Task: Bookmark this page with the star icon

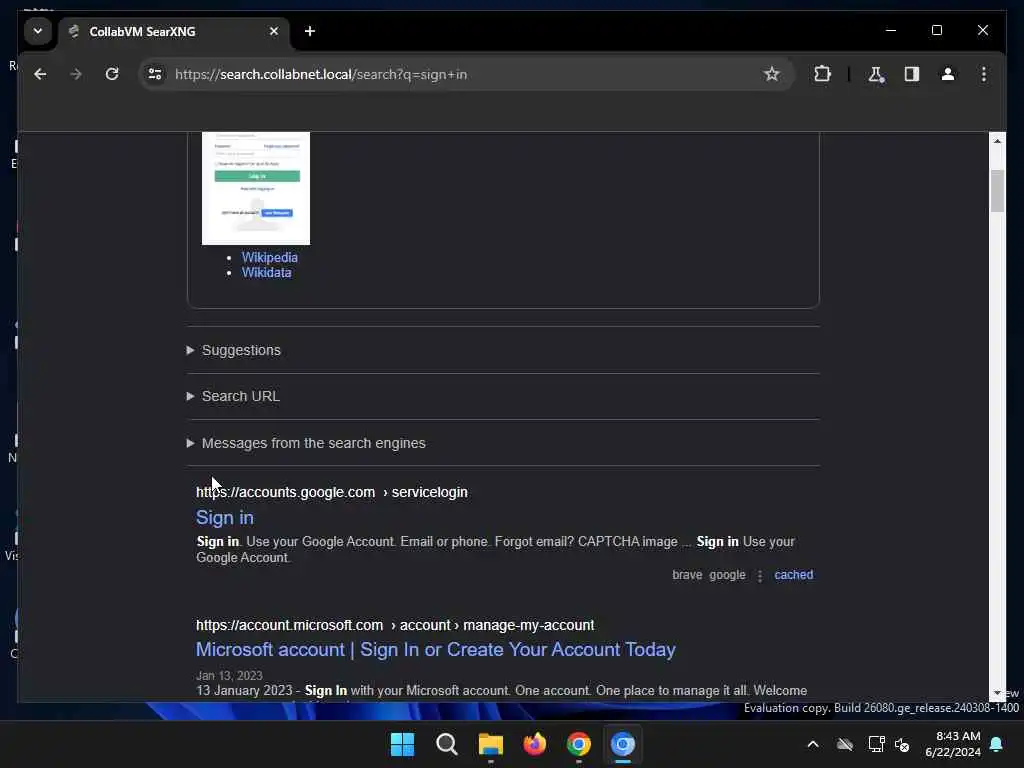Action: coord(771,74)
